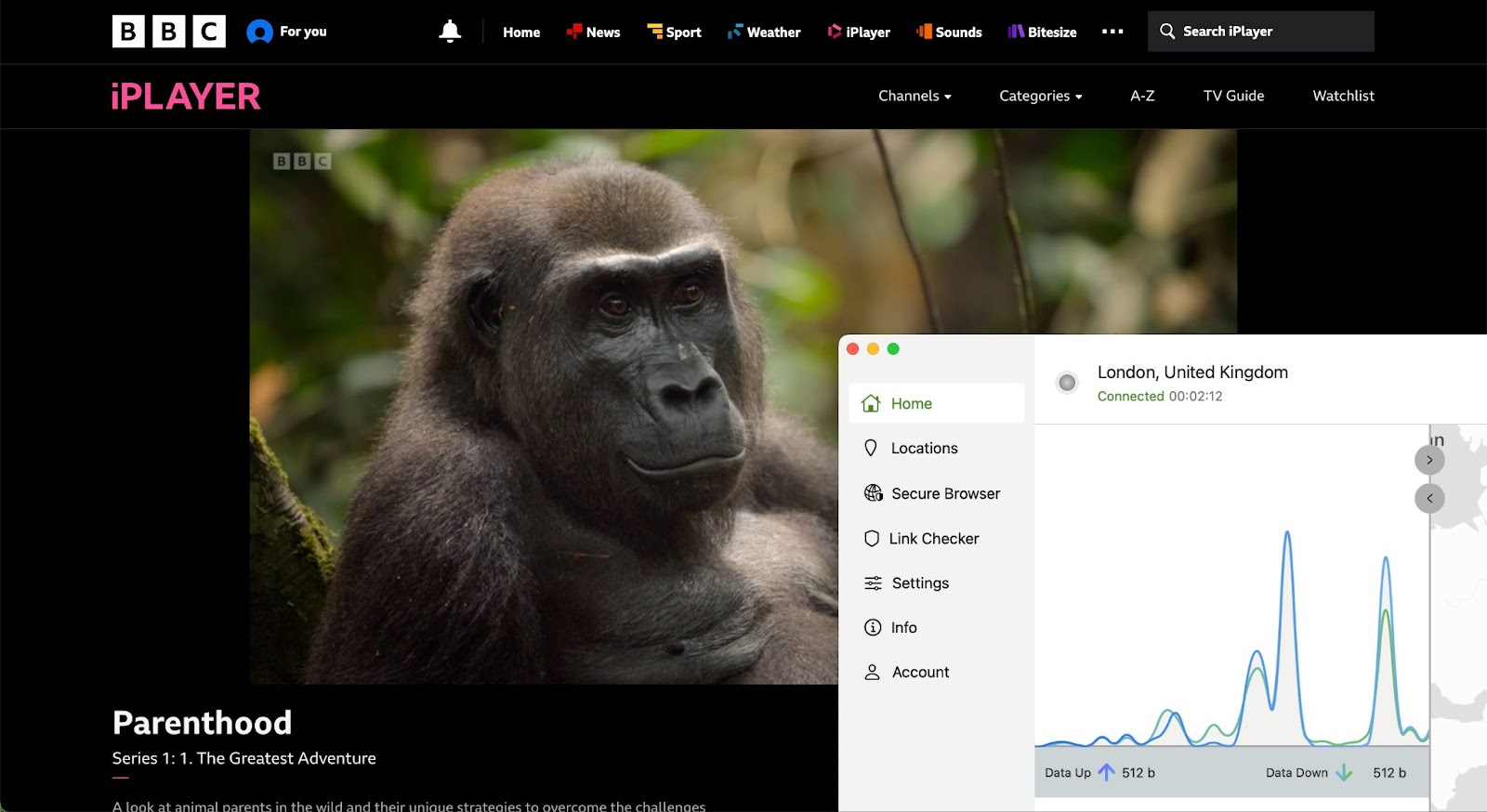The width and height of the screenshot is (1487, 812).
Task: Click the Data Down arrow icon
Action: 1344,772
